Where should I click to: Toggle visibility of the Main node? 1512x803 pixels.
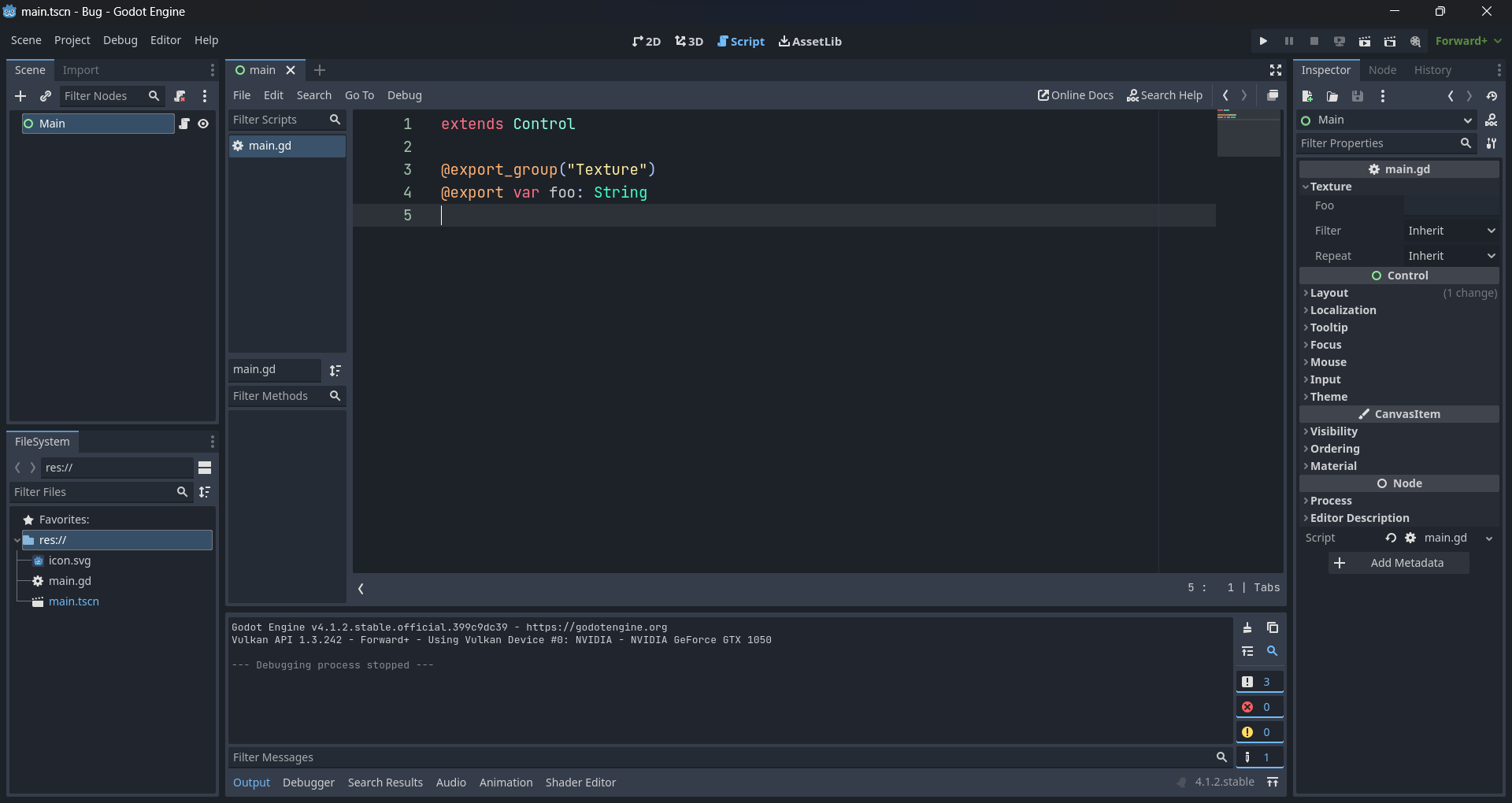(x=203, y=124)
